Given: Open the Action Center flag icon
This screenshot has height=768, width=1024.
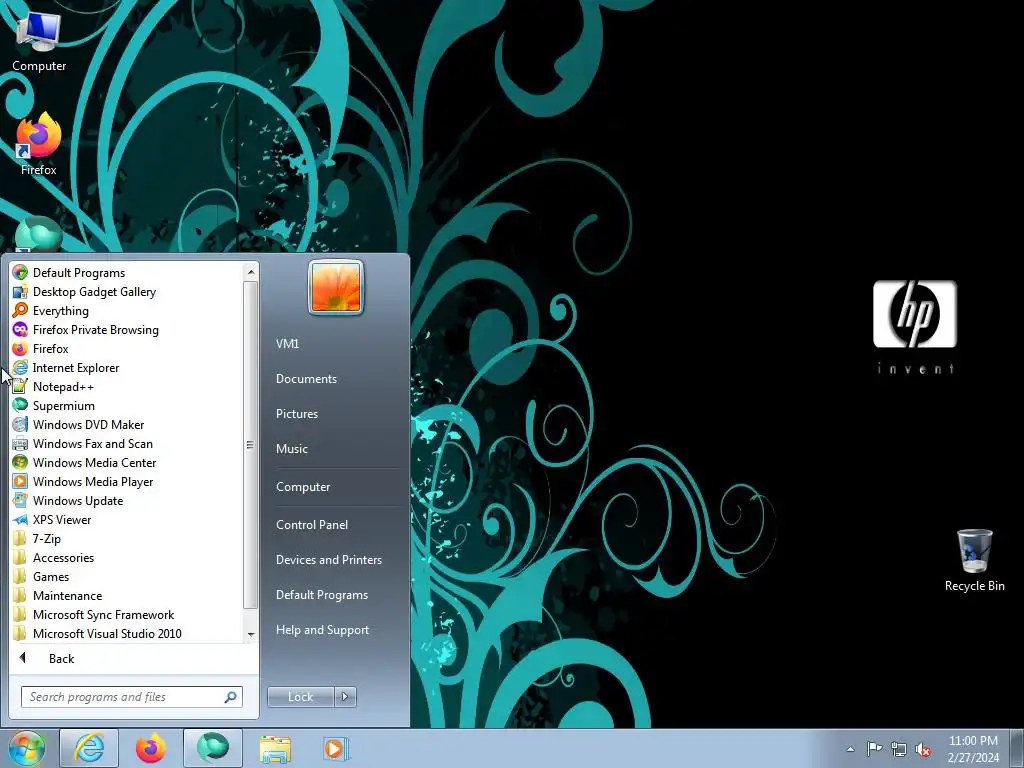Looking at the screenshot, I should [874, 749].
